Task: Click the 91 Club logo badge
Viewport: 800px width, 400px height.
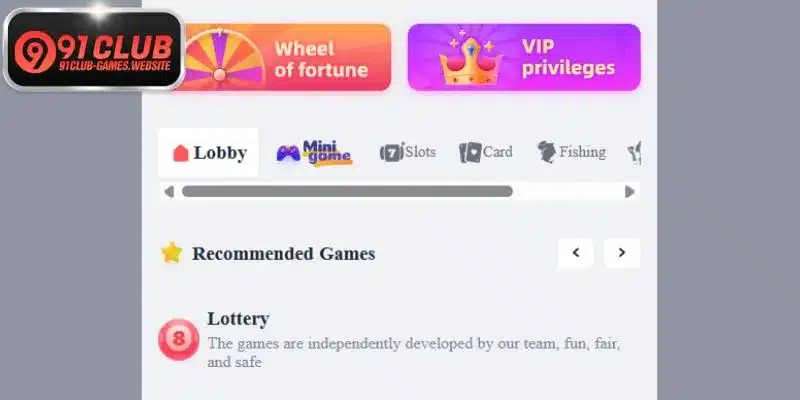Action: (93, 49)
